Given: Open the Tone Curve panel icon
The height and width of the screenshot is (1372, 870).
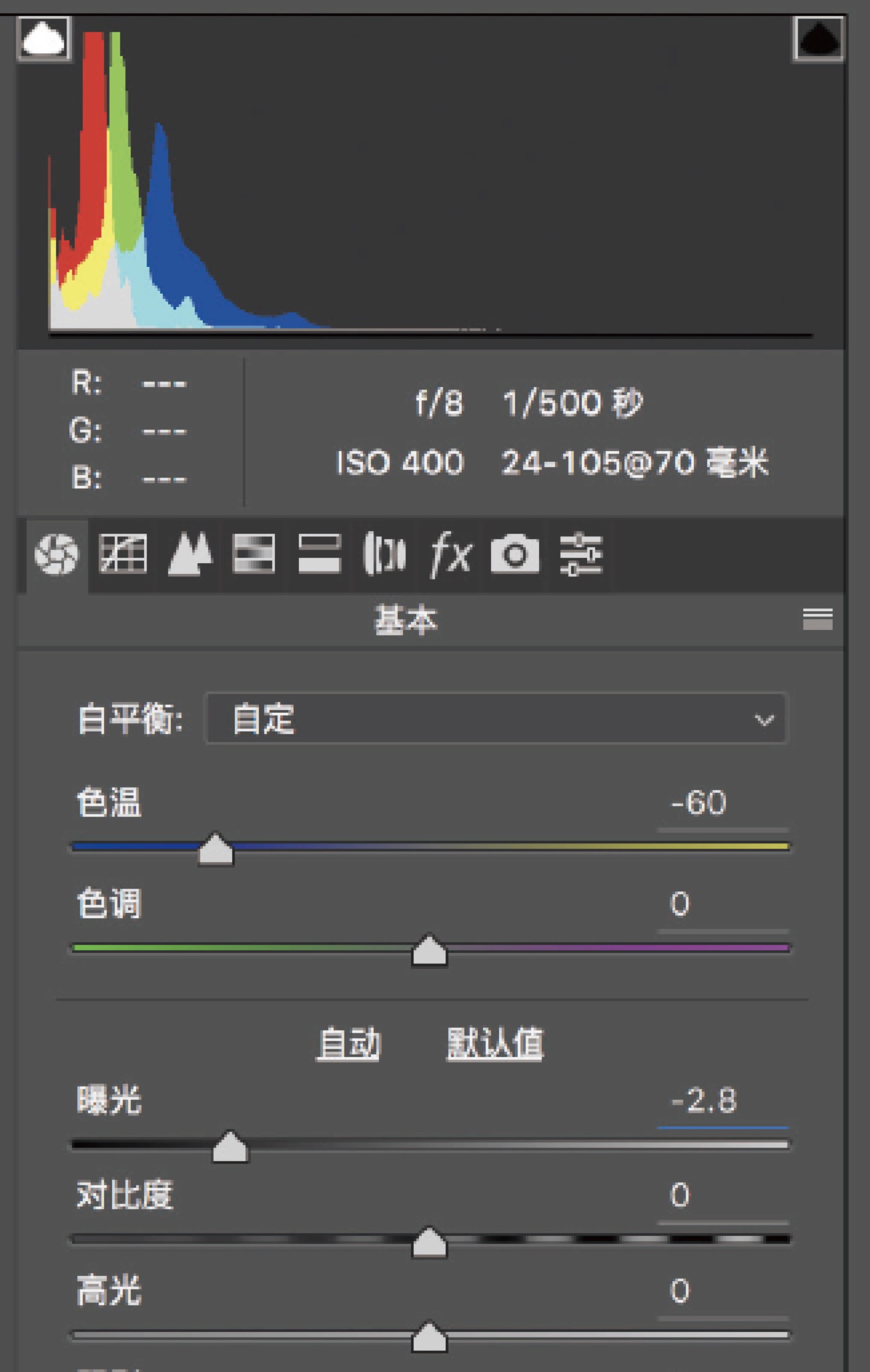Looking at the screenshot, I should click(123, 554).
